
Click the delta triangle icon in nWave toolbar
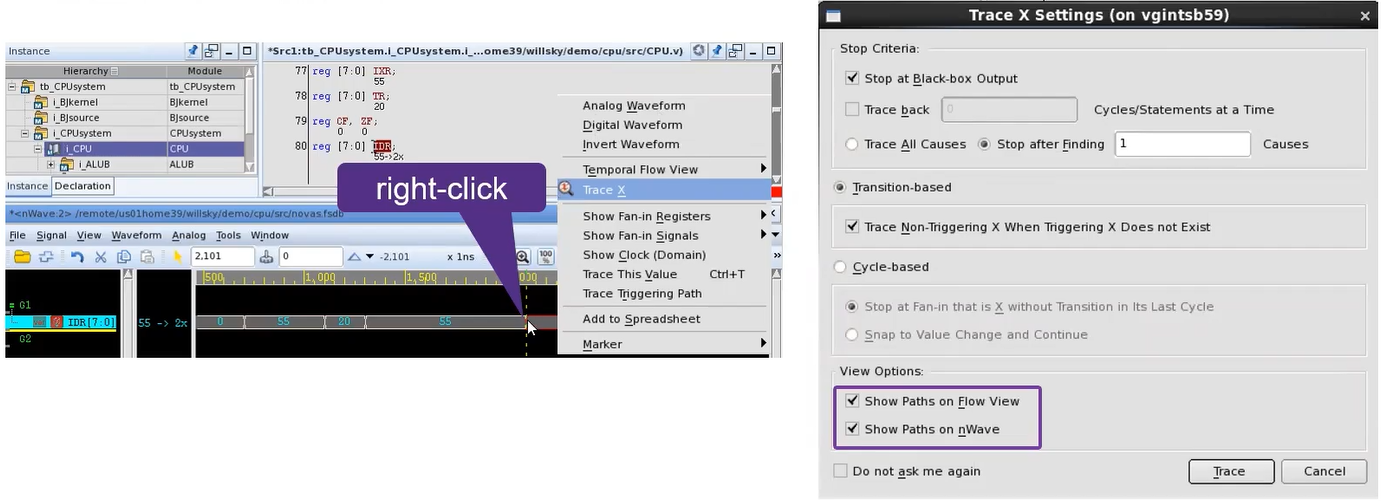pyautogui.click(x=353, y=257)
